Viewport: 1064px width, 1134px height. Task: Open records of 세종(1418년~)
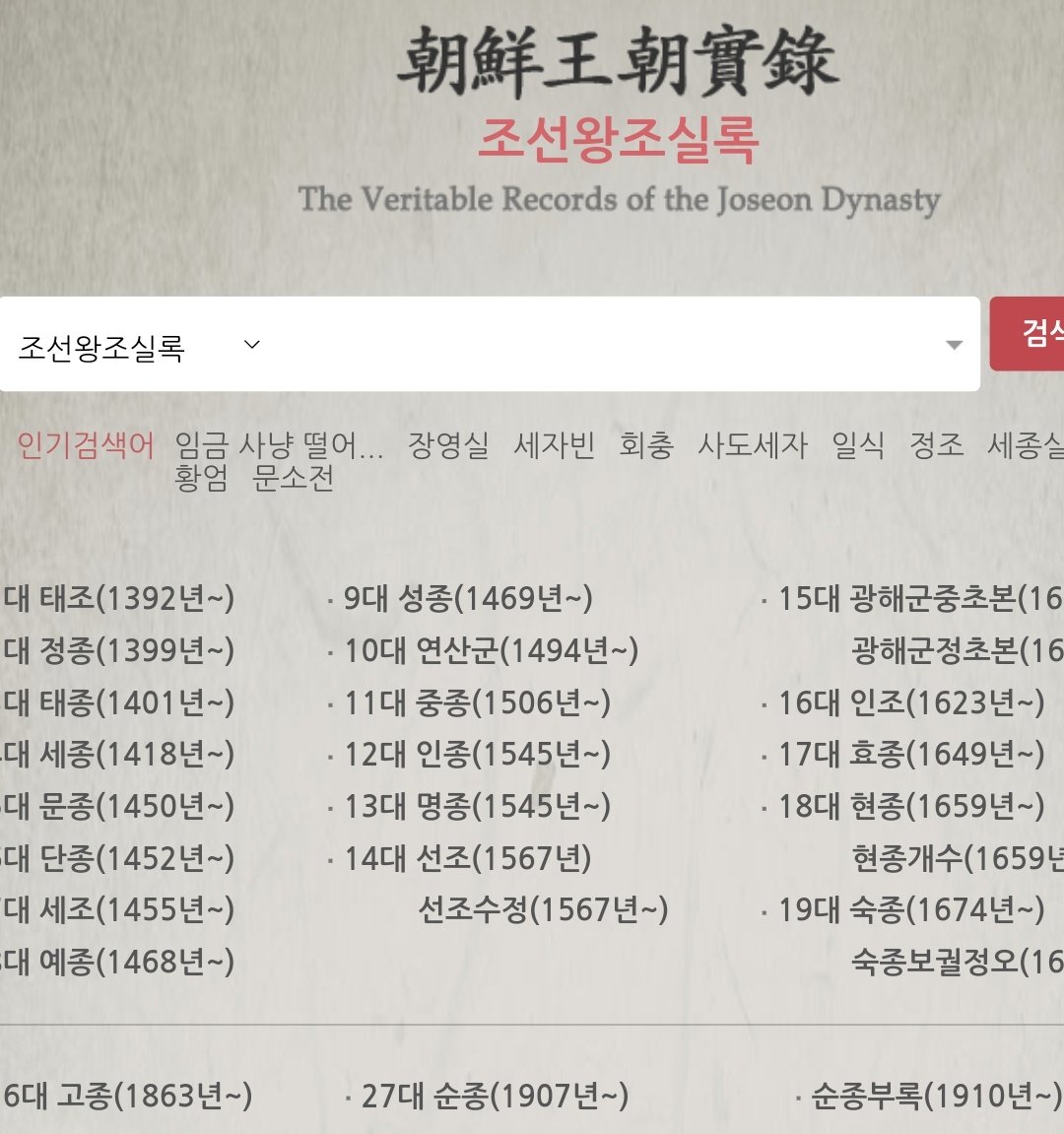(x=117, y=755)
